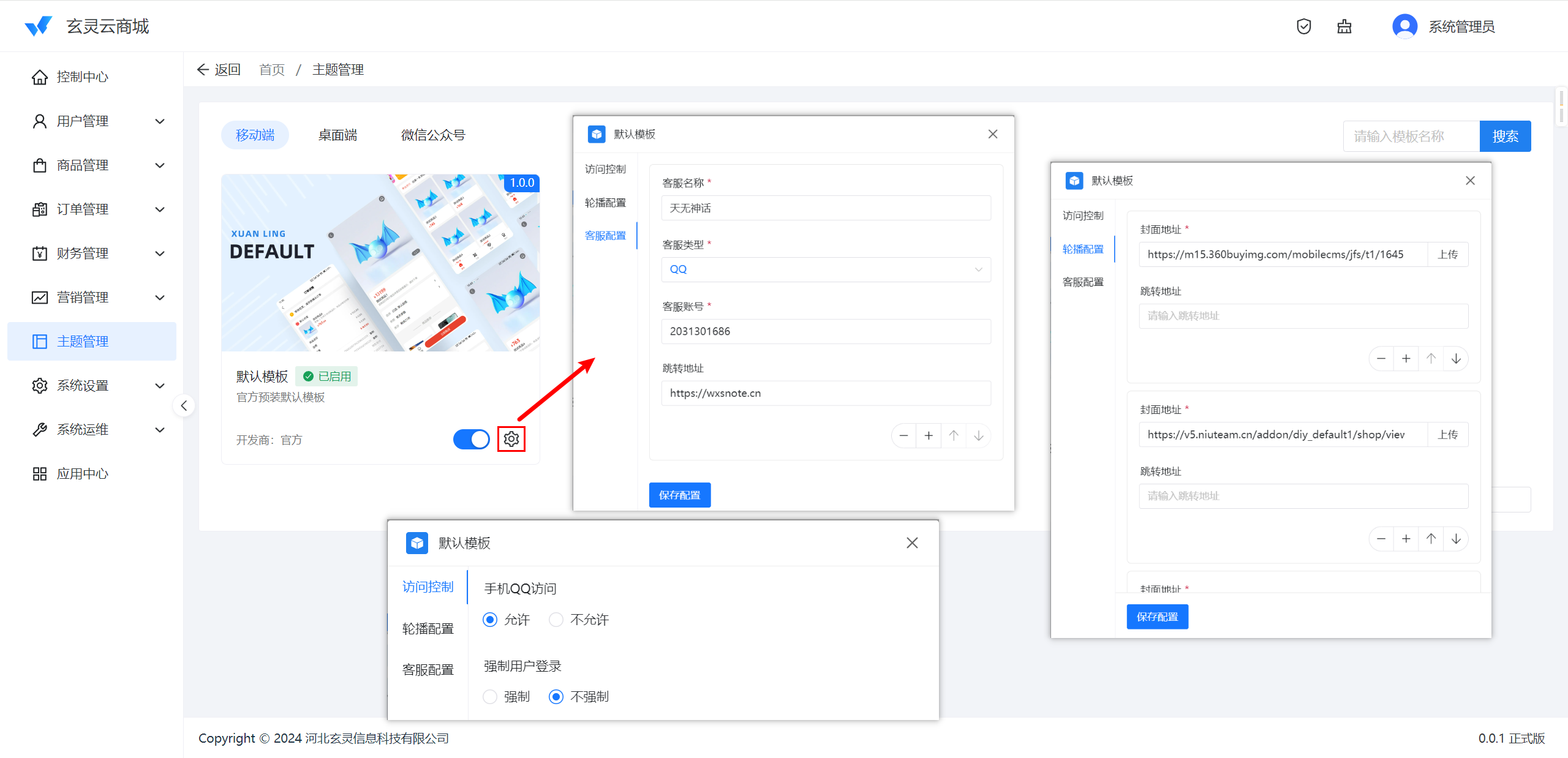This screenshot has height=758, width=1568.
Task: Click the plus icon under 客服配置 form
Action: (929, 435)
